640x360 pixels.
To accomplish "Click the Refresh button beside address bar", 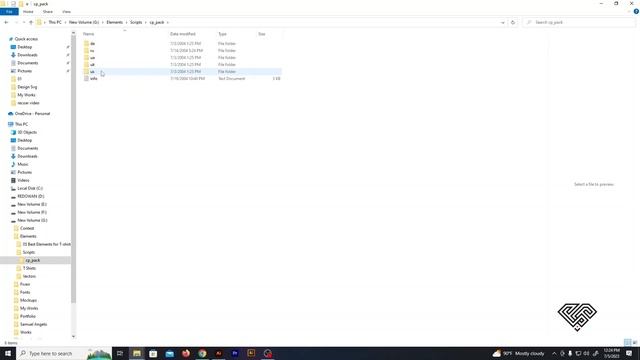I will (513, 22).
